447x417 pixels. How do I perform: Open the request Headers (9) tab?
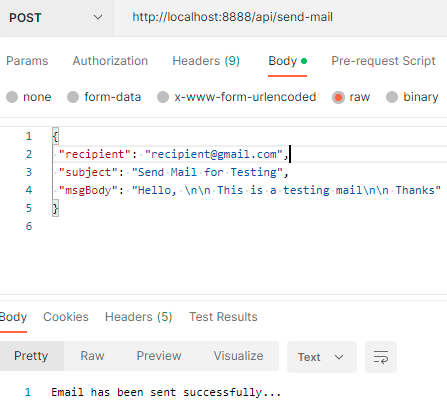click(x=206, y=61)
